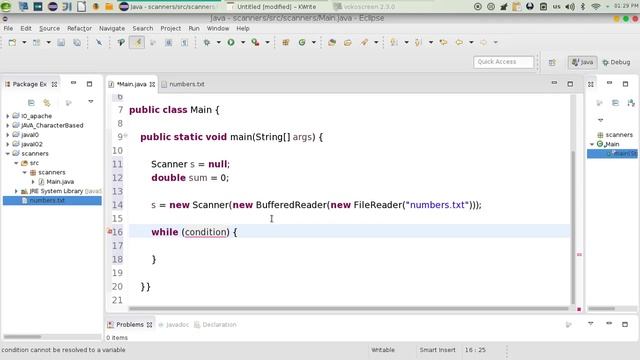Maximize the editor area
This screenshot has width=640, height=360.
[570, 84]
